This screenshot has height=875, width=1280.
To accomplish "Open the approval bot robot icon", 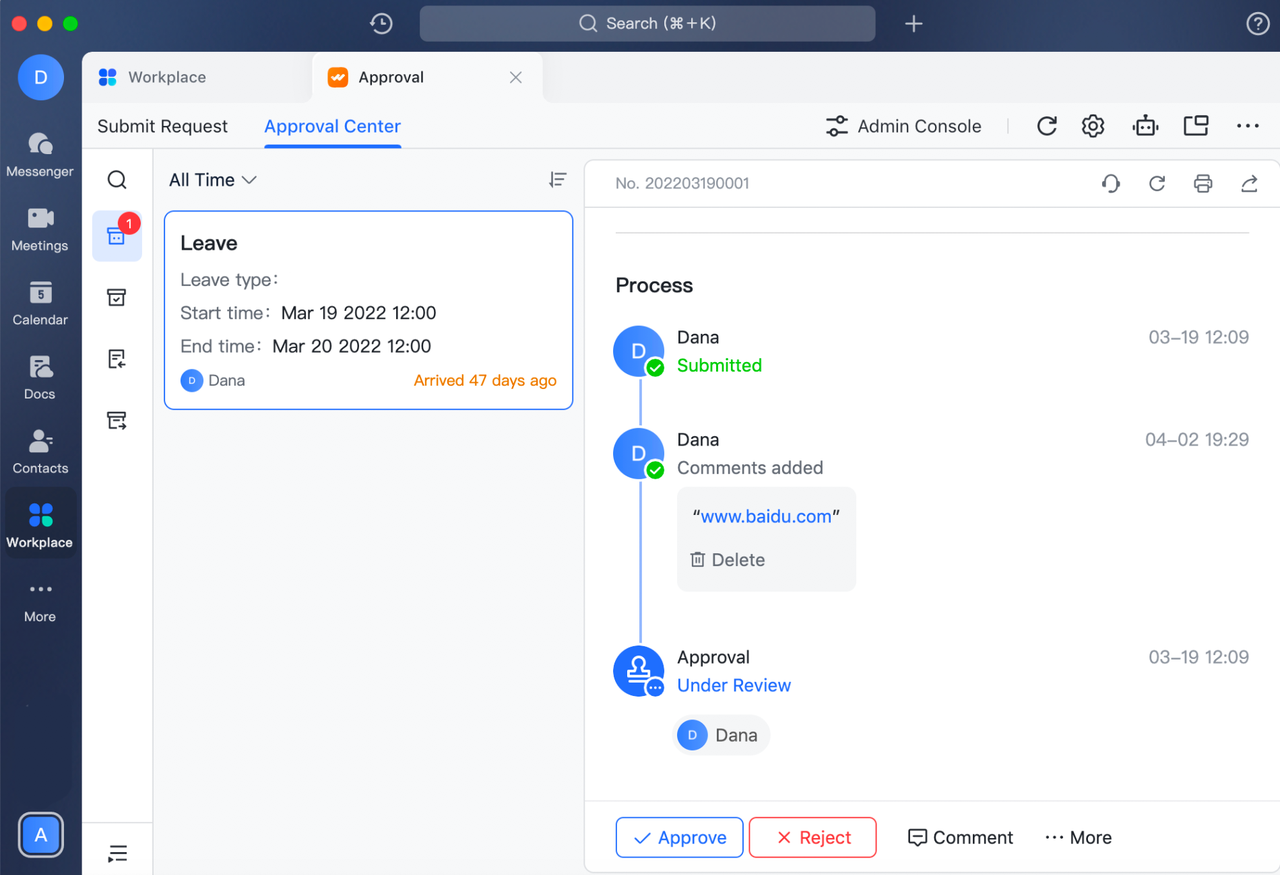I will [x=1145, y=126].
